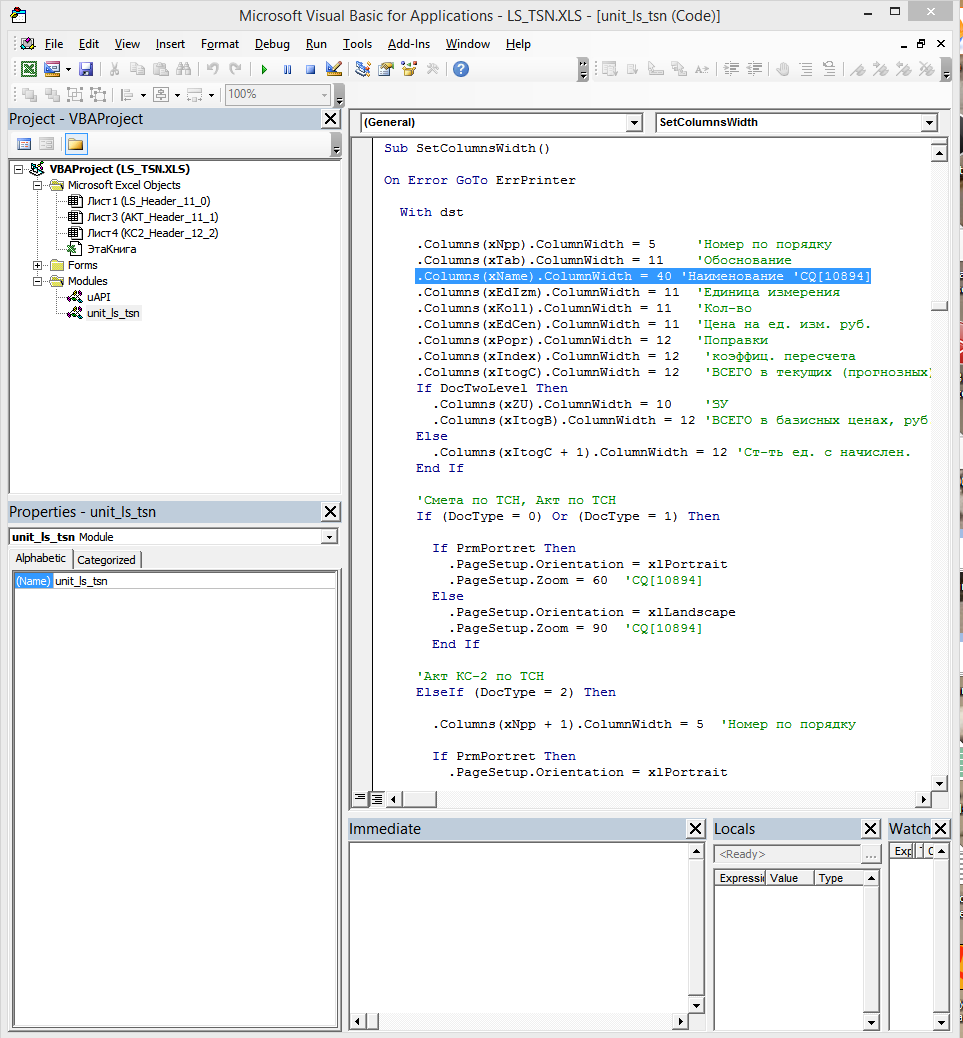Click the Comment Block icon
Viewport: 963px width, 1038px height.
[x=806, y=69]
